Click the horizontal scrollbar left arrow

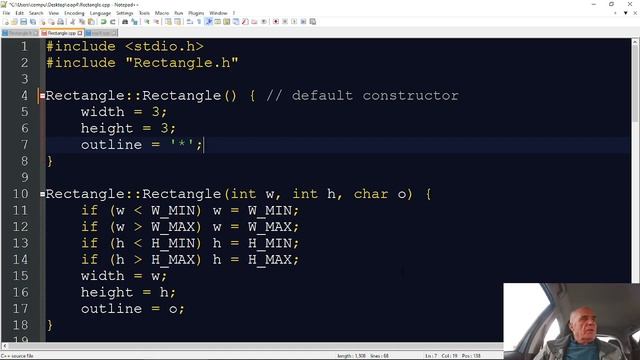(4, 346)
